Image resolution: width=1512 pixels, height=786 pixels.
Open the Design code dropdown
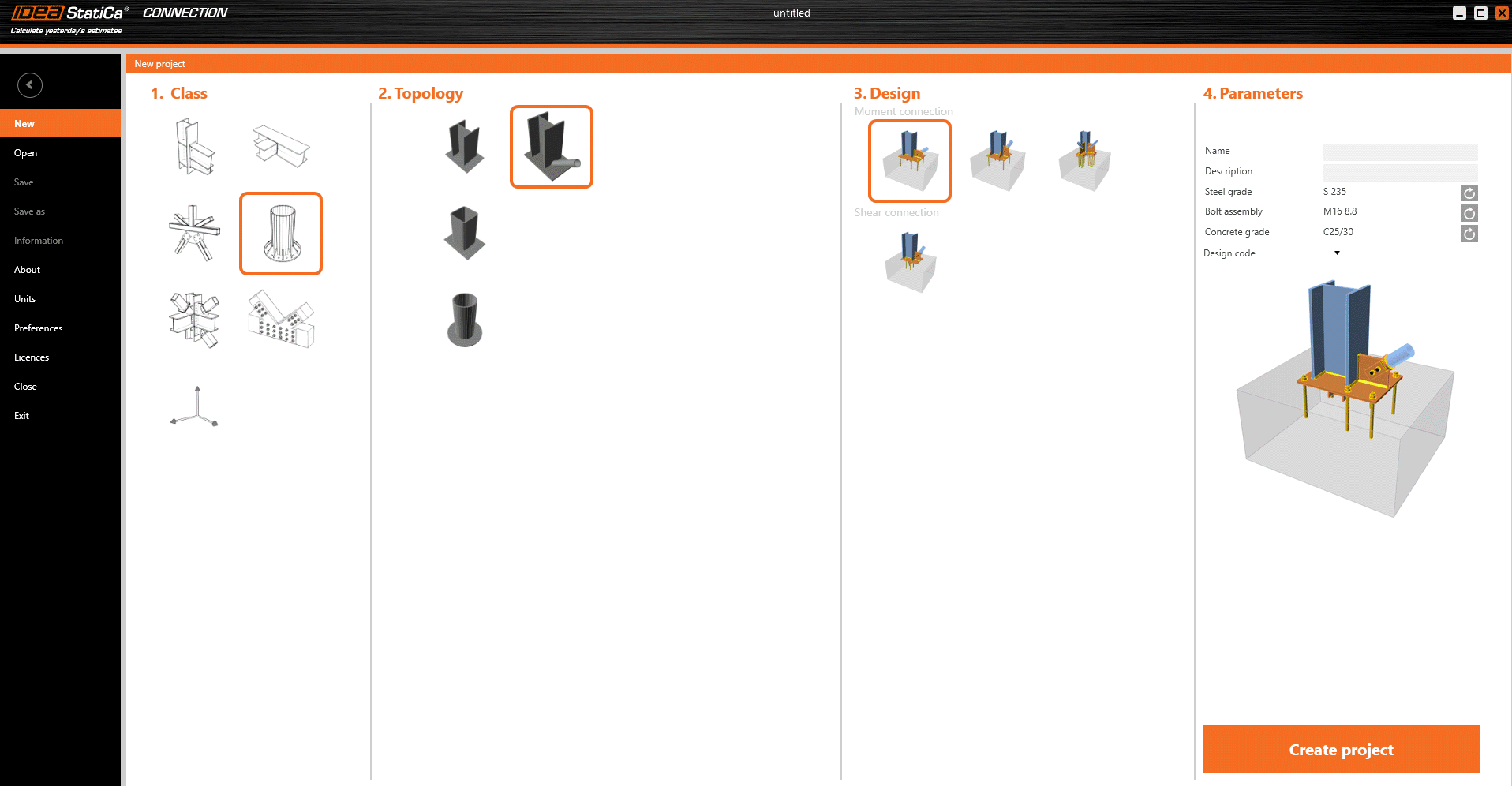click(1337, 253)
